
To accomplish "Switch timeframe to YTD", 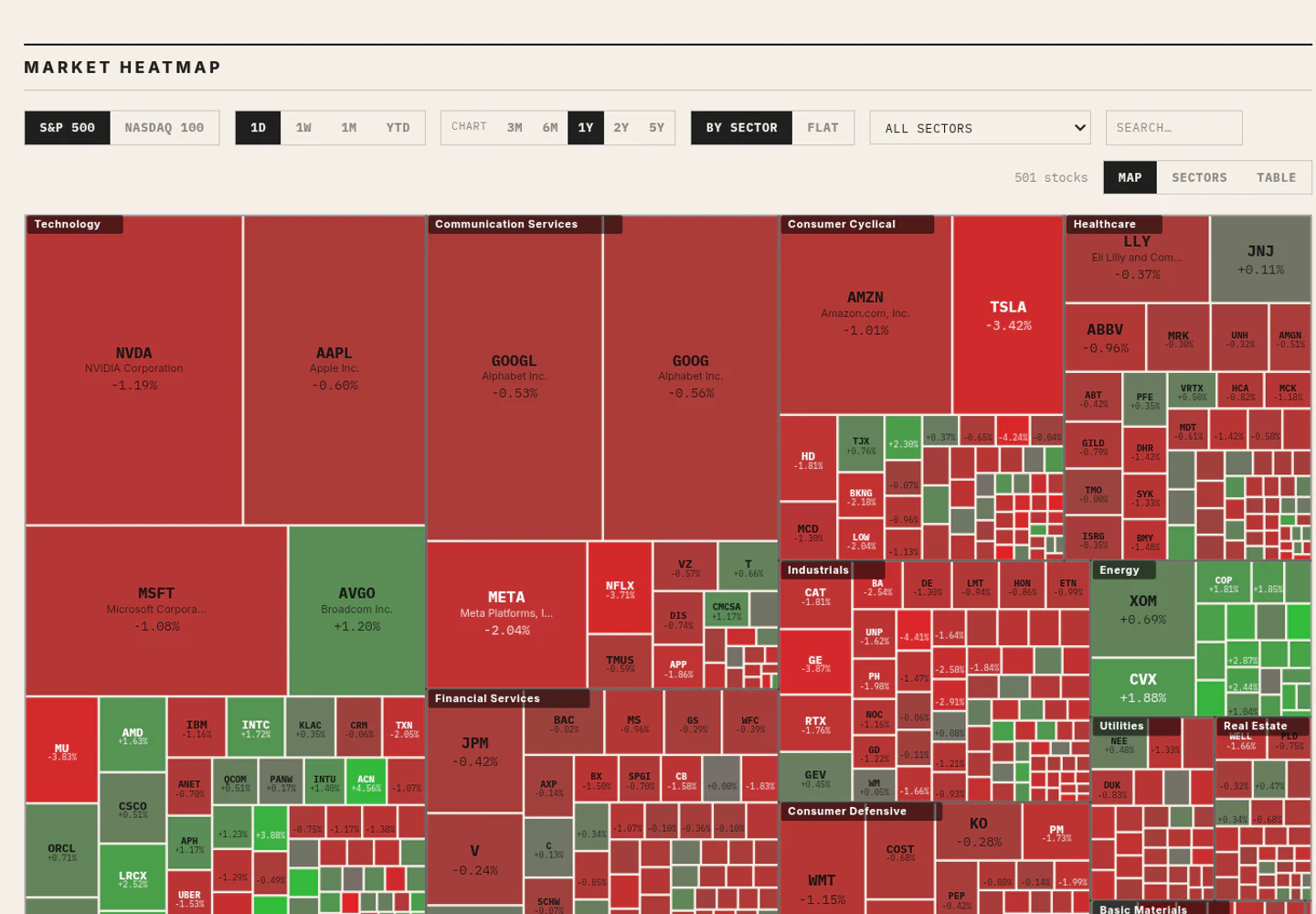I will (x=398, y=128).
